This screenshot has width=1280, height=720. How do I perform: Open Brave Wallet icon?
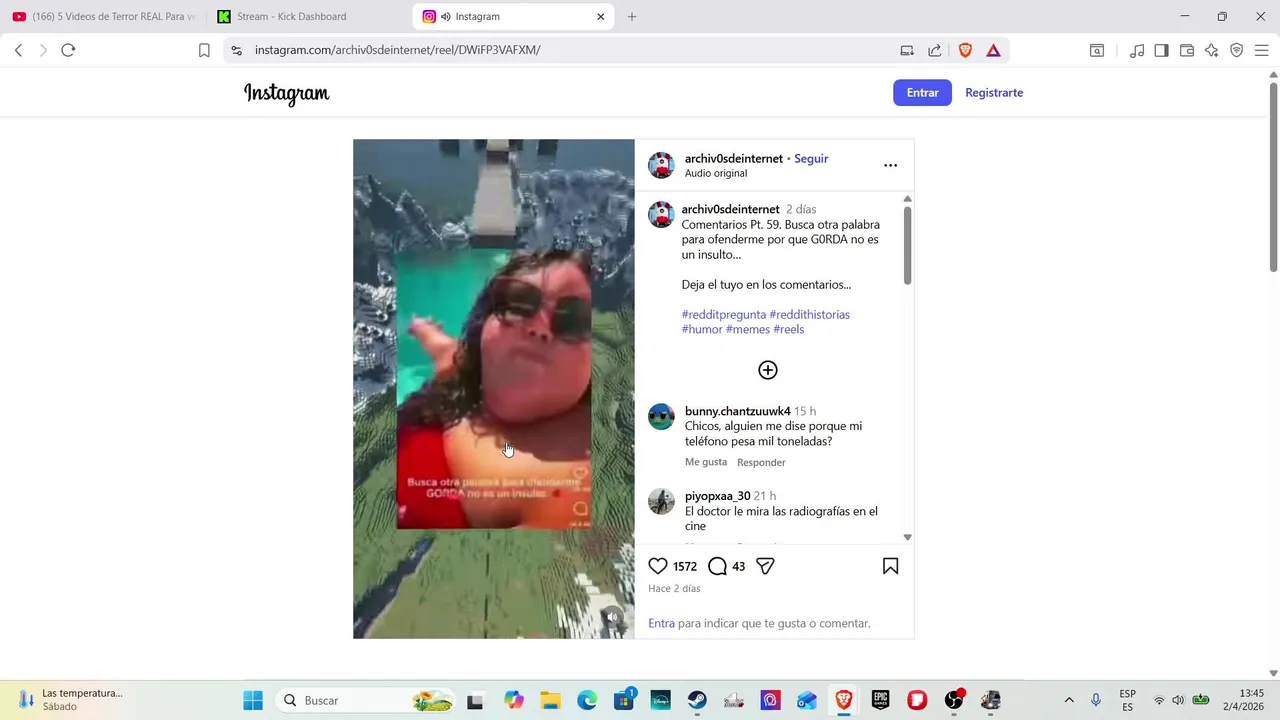1187,50
